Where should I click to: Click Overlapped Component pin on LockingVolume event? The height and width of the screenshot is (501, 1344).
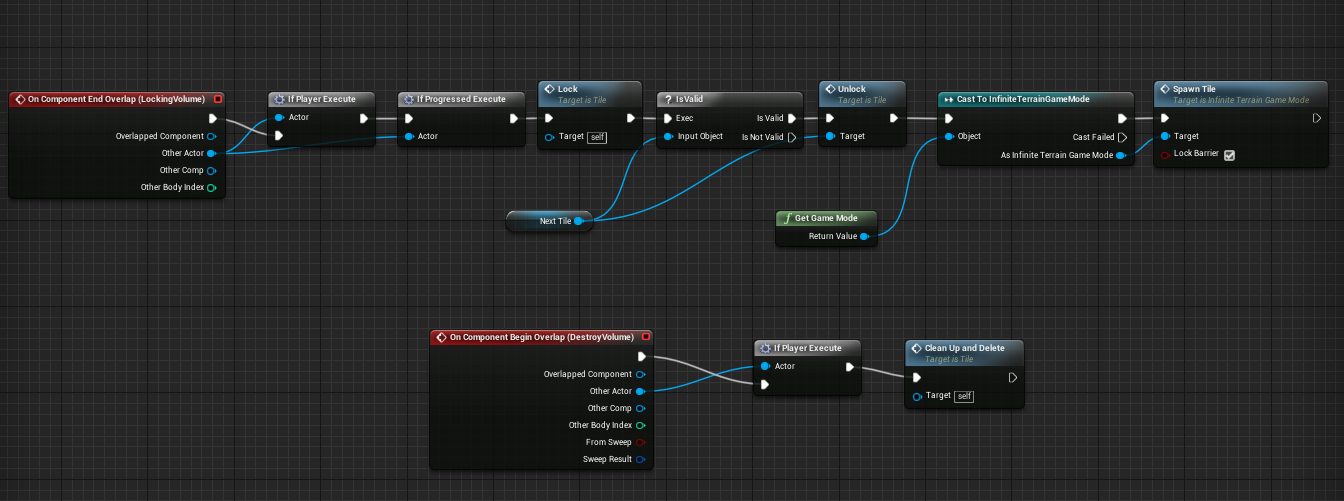(x=211, y=136)
